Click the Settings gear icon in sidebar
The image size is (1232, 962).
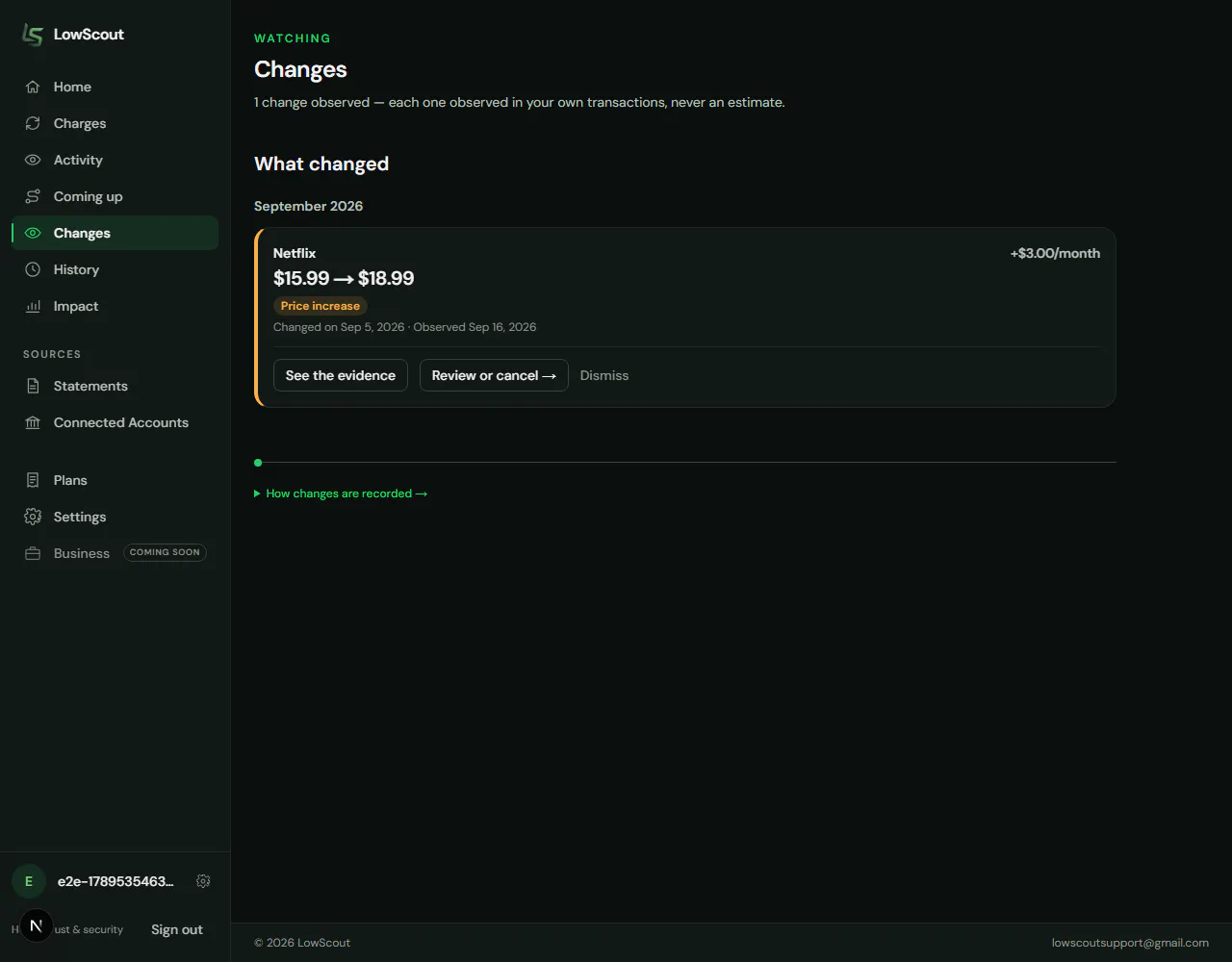click(33, 517)
